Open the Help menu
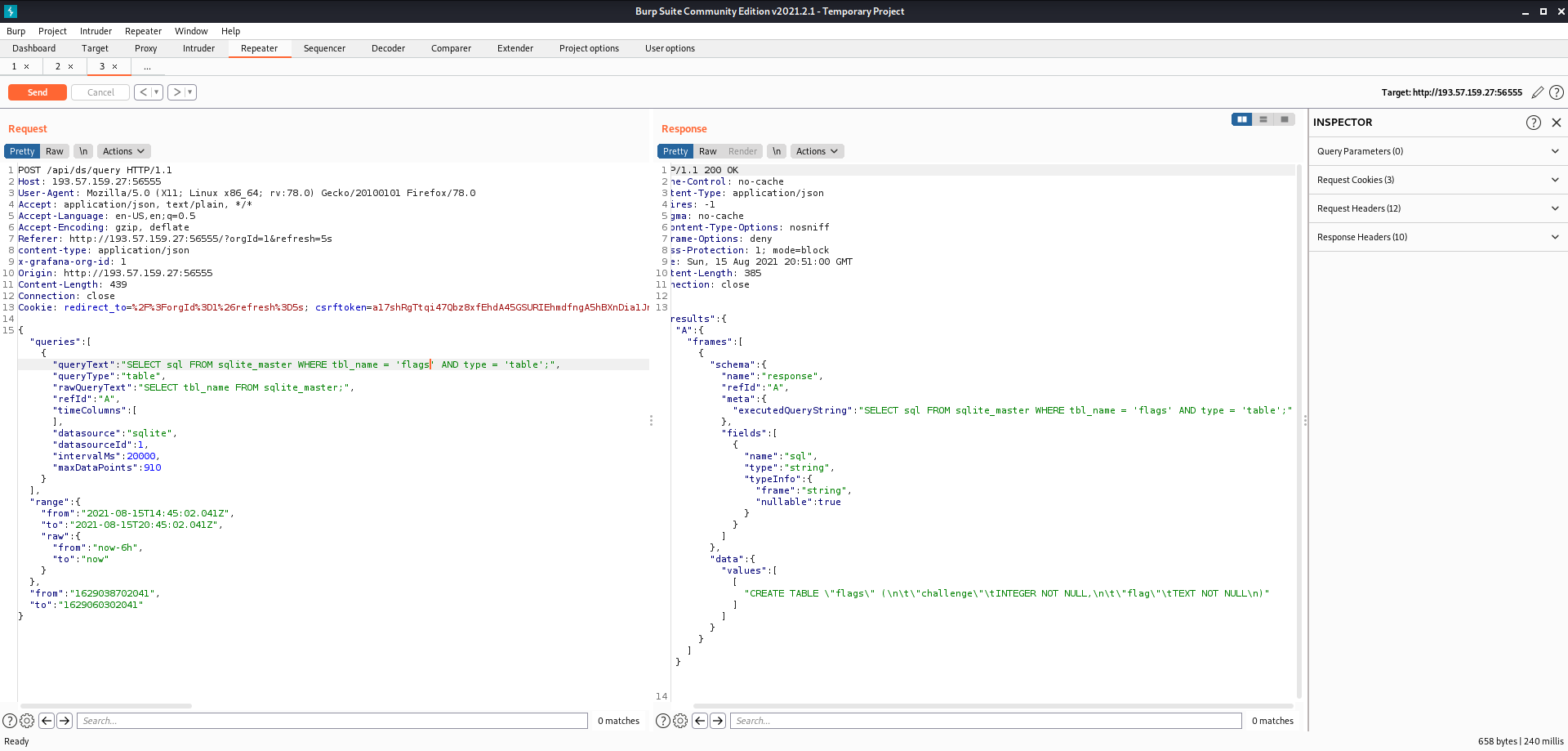Screen dimensions: 1568x751 coord(231,31)
